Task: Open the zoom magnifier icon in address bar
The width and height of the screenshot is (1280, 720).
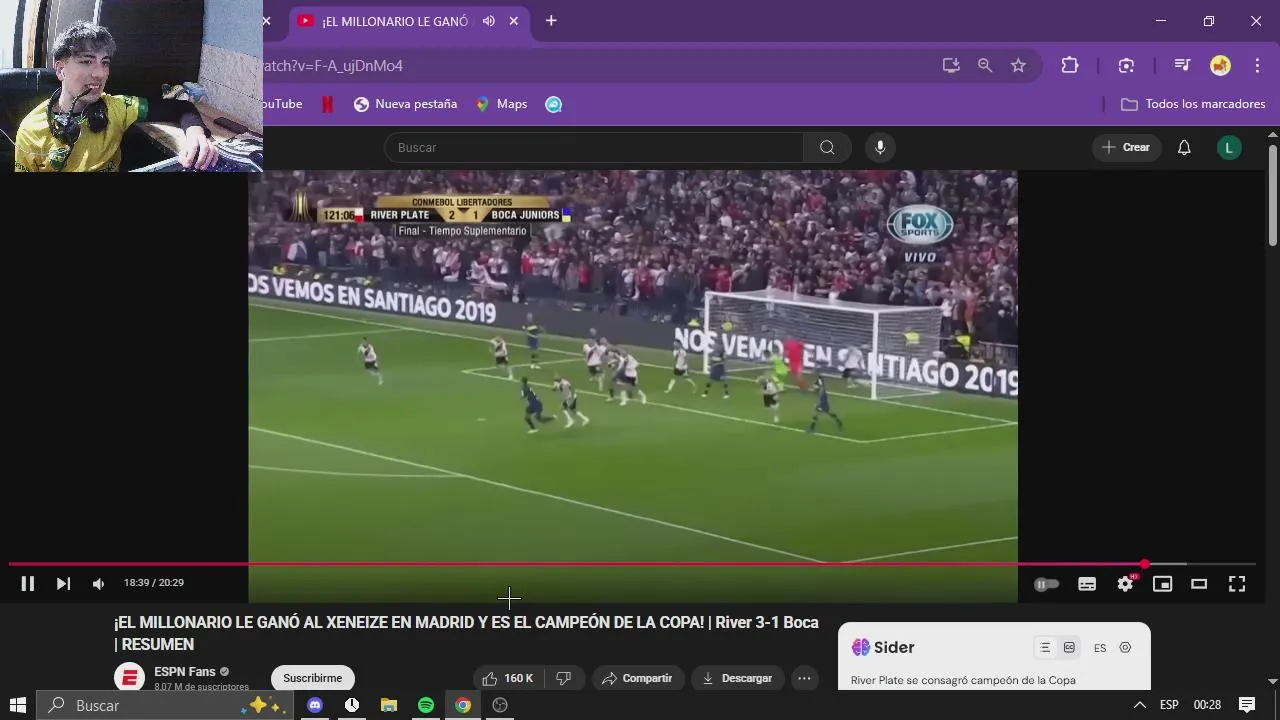Action: tap(985, 65)
